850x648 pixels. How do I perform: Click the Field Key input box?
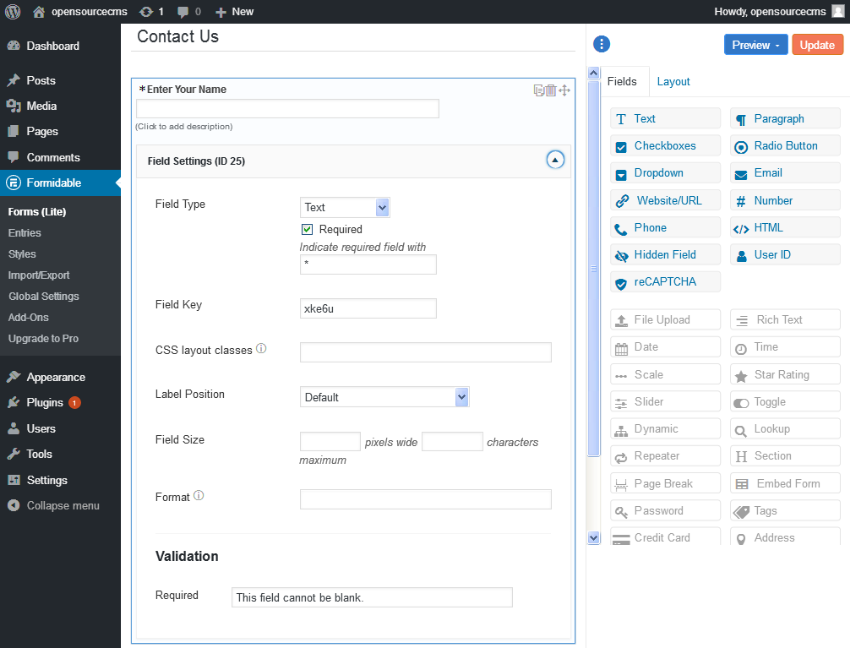pyautogui.click(x=368, y=309)
